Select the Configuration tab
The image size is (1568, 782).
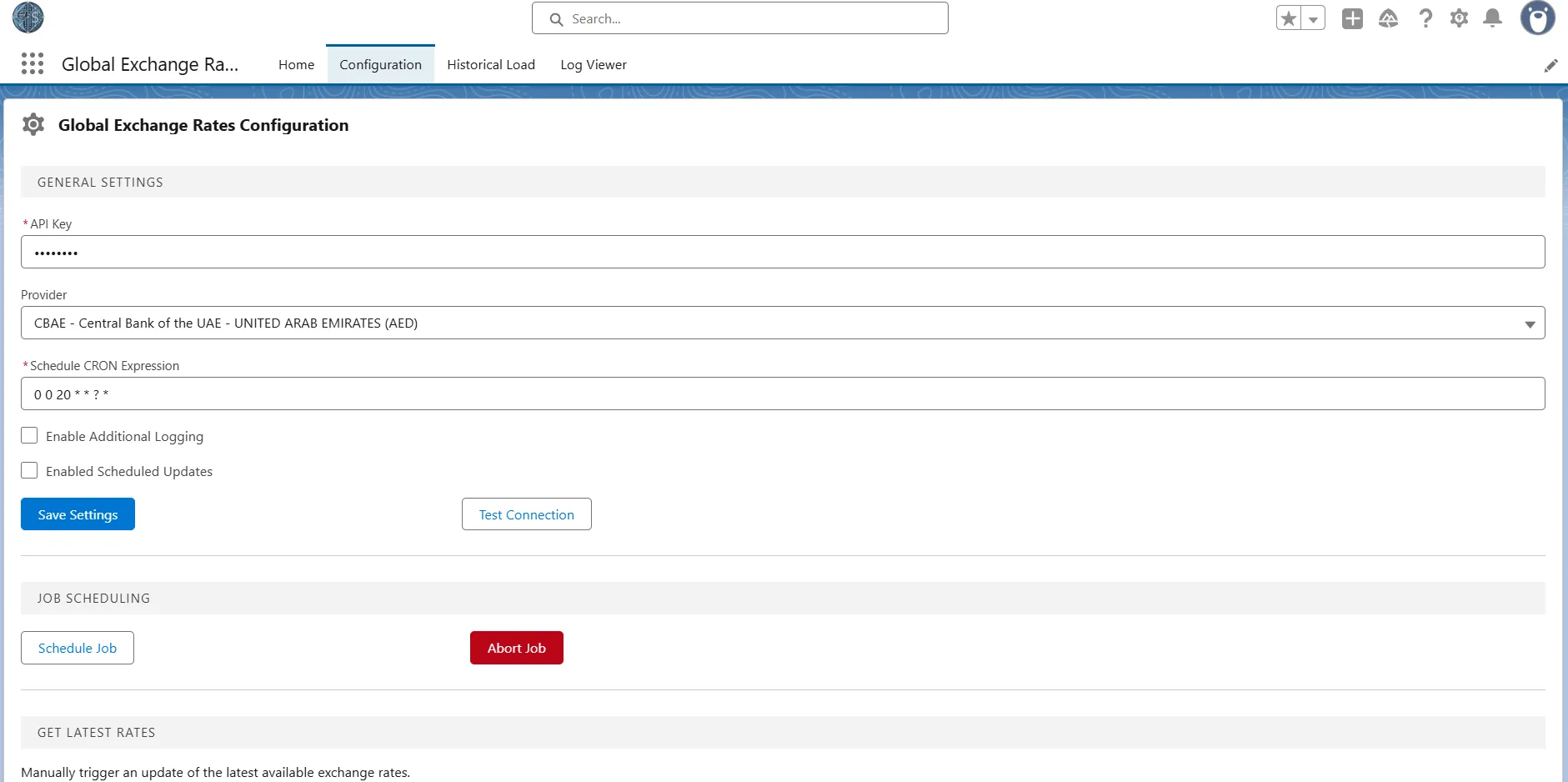(x=380, y=65)
